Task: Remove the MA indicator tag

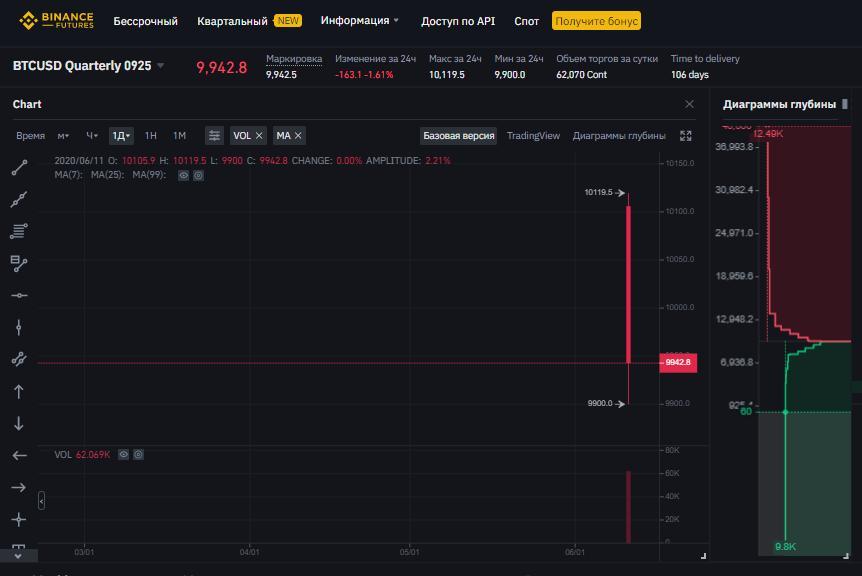Action: point(298,136)
